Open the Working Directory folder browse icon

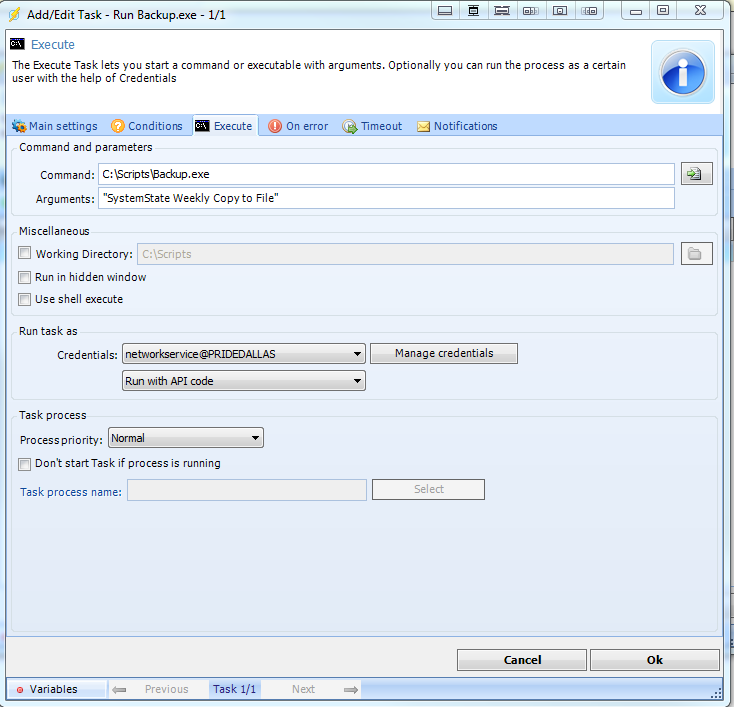(x=695, y=254)
